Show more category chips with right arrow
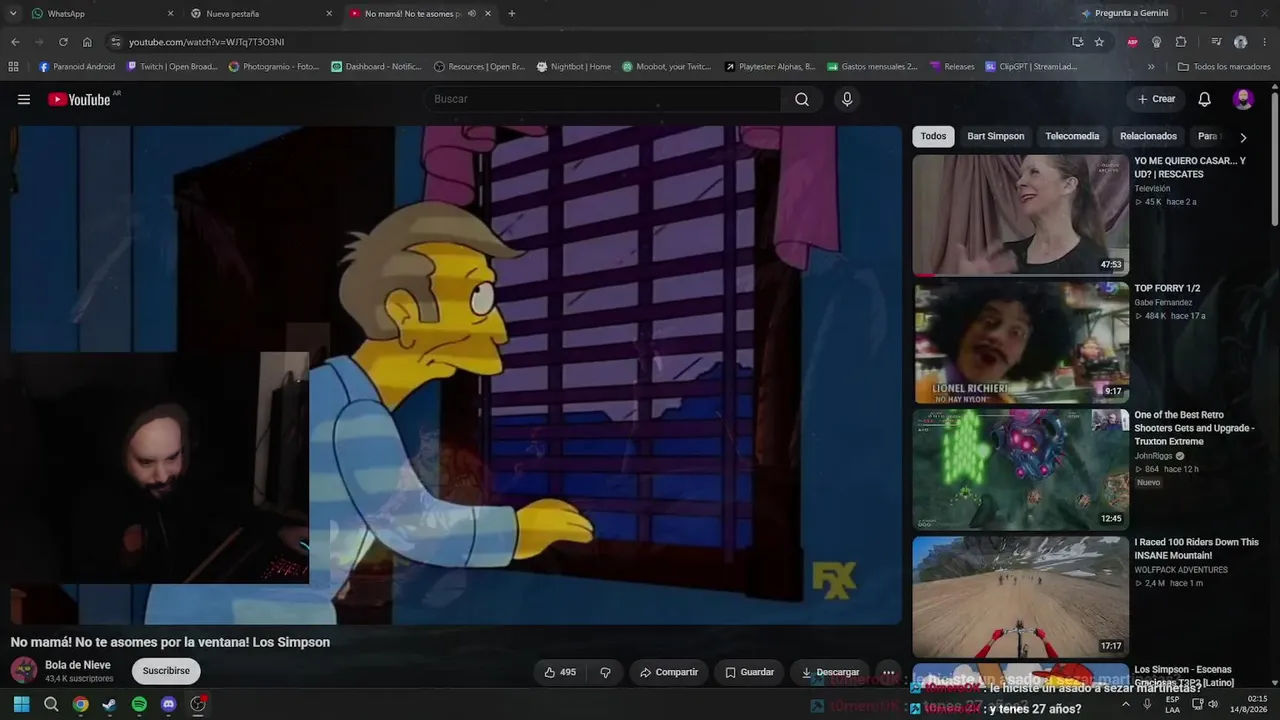Image resolution: width=1280 pixels, height=720 pixels. [x=1243, y=137]
